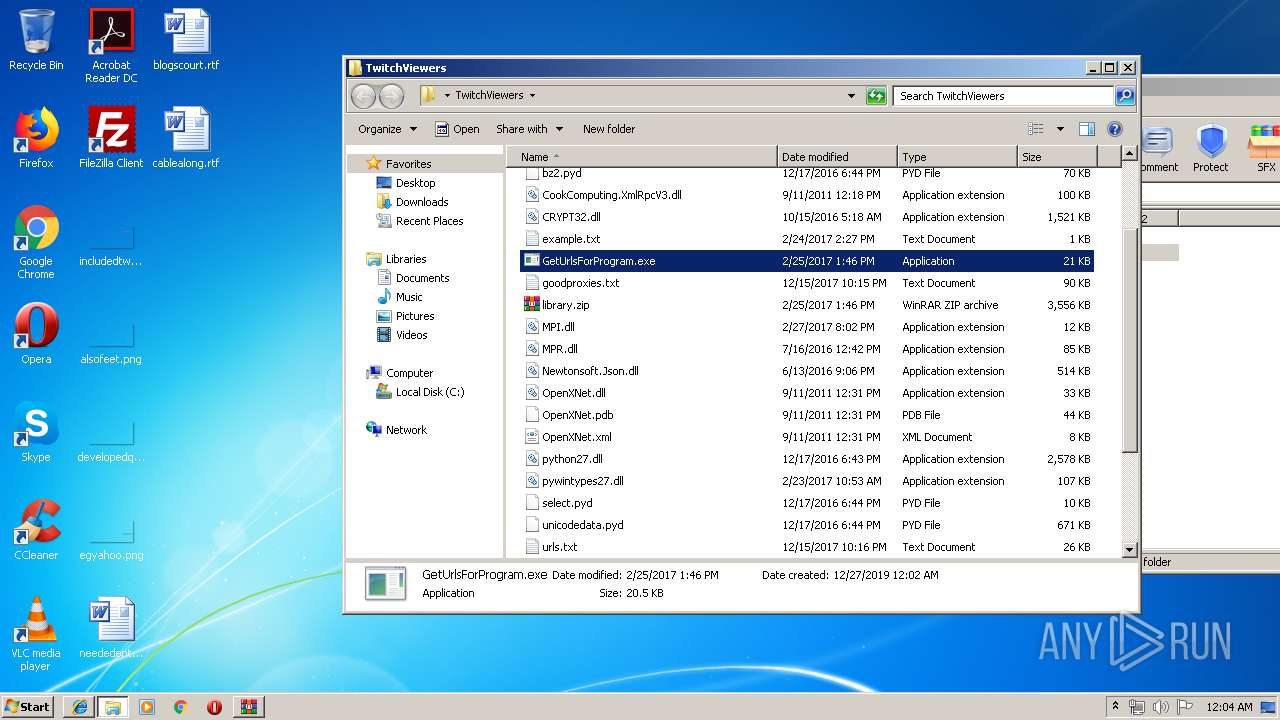Launch Skype desktop shortcut
Viewport: 1280px width, 720px height.
coord(36,432)
